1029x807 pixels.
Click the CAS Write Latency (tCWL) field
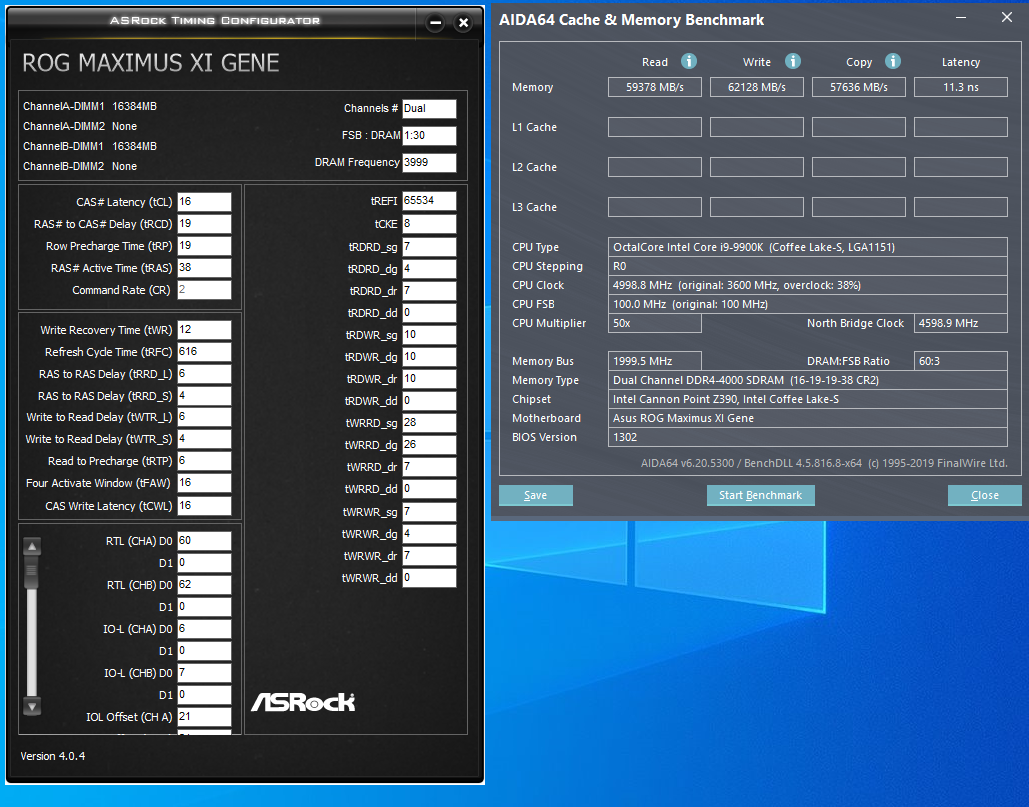click(204, 505)
